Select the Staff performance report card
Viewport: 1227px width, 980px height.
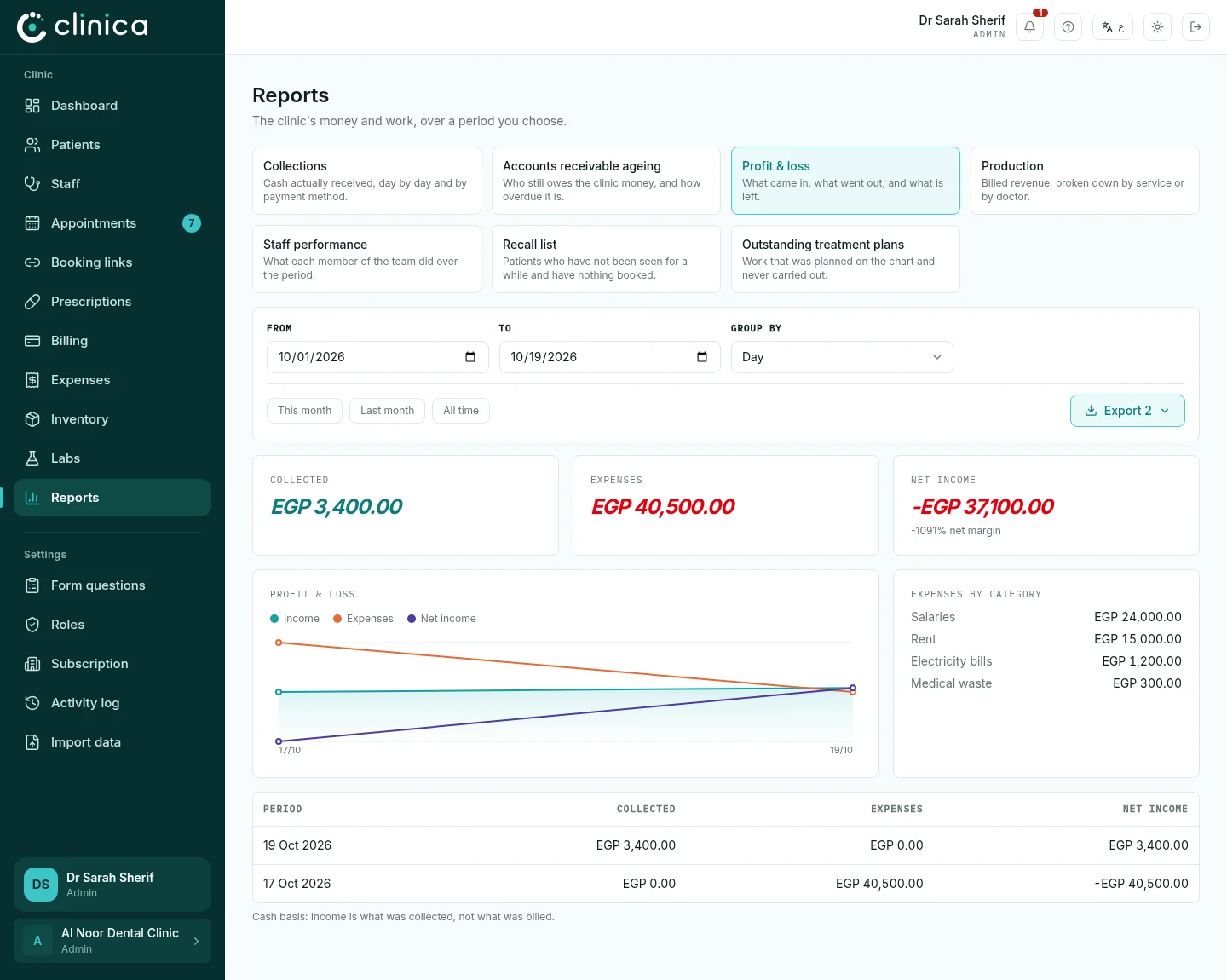click(x=366, y=259)
